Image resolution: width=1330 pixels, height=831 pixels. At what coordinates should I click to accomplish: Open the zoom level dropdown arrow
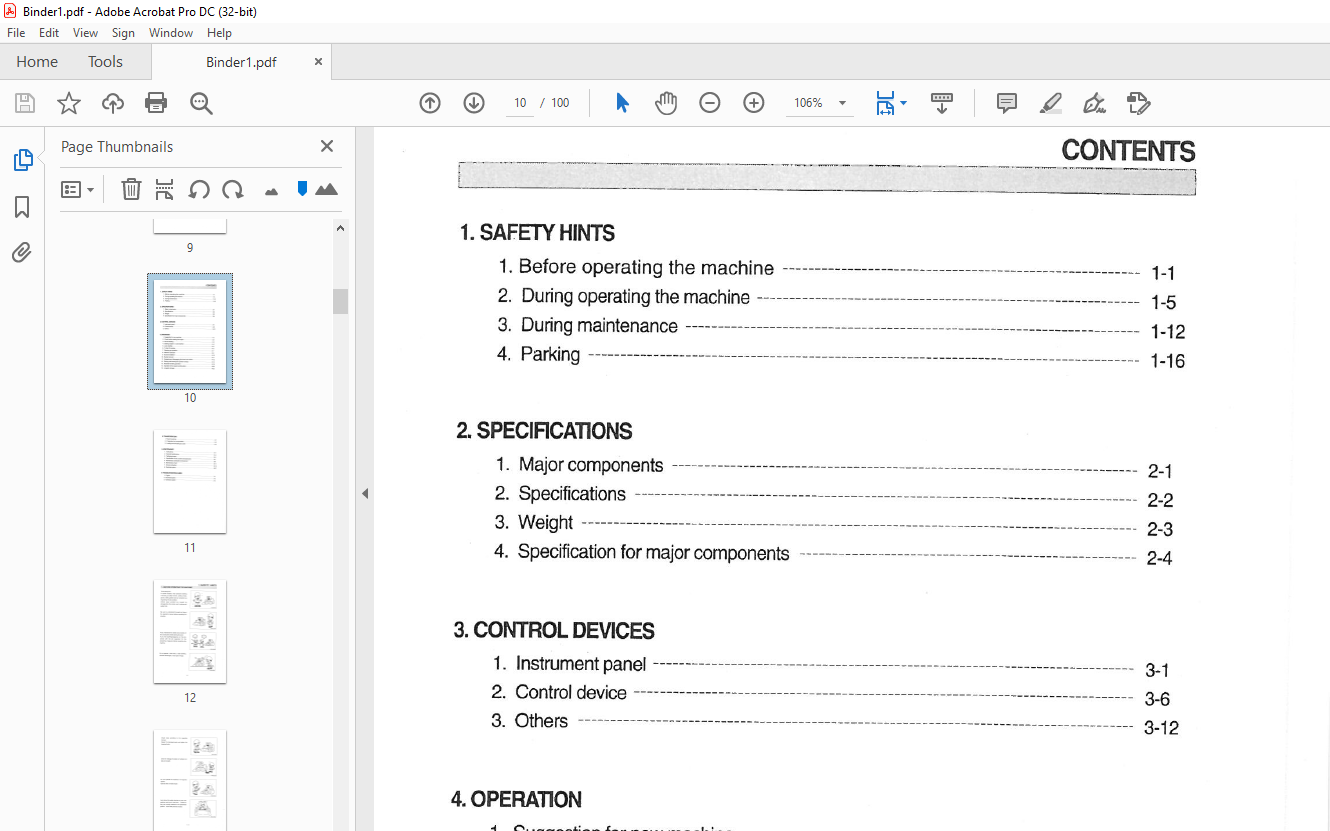(842, 103)
